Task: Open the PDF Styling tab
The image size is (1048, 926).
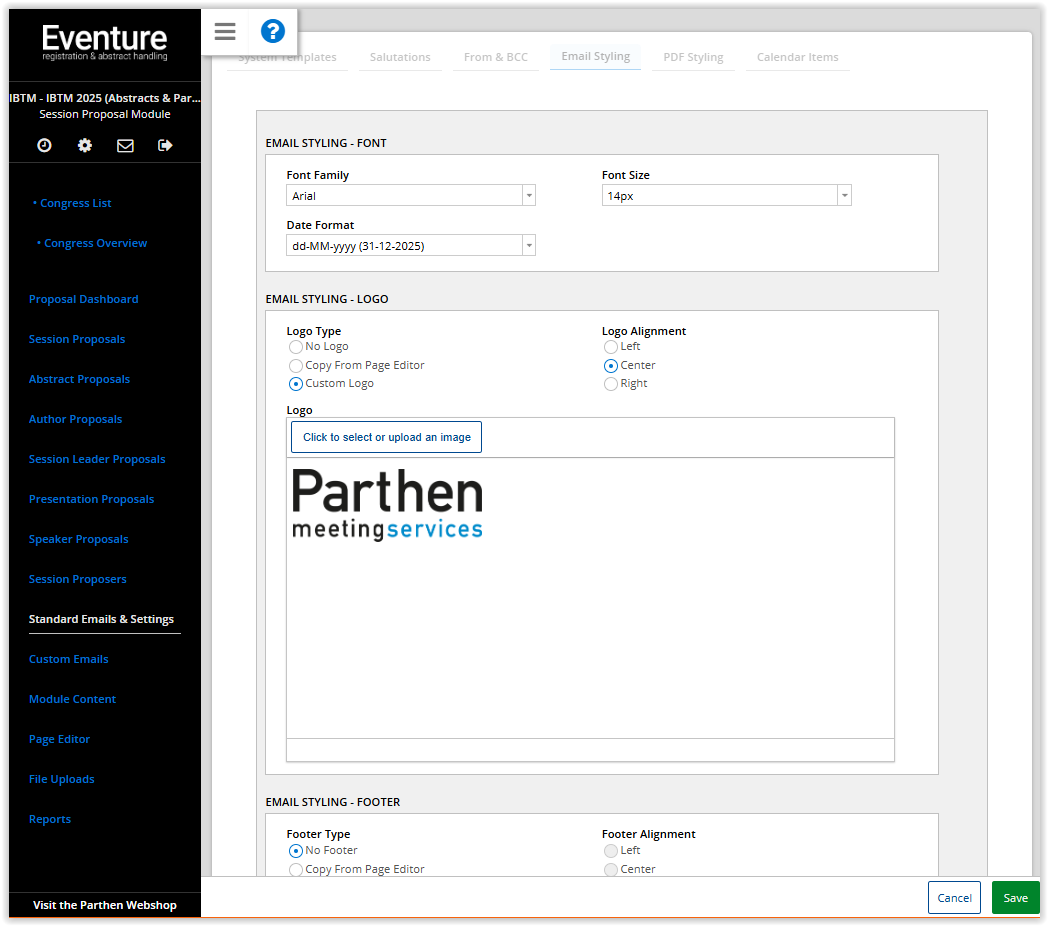Action: [693, 57]
